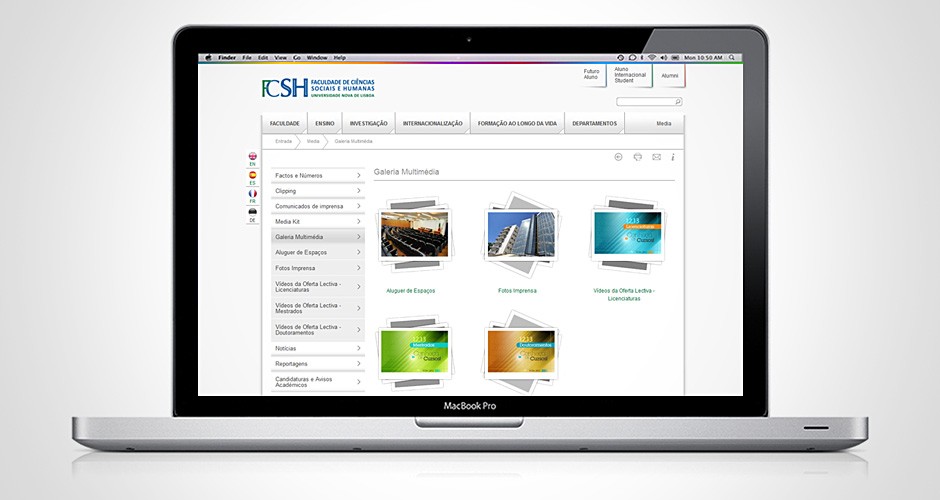Expand the Notícias row chevron

pos(358,348)
